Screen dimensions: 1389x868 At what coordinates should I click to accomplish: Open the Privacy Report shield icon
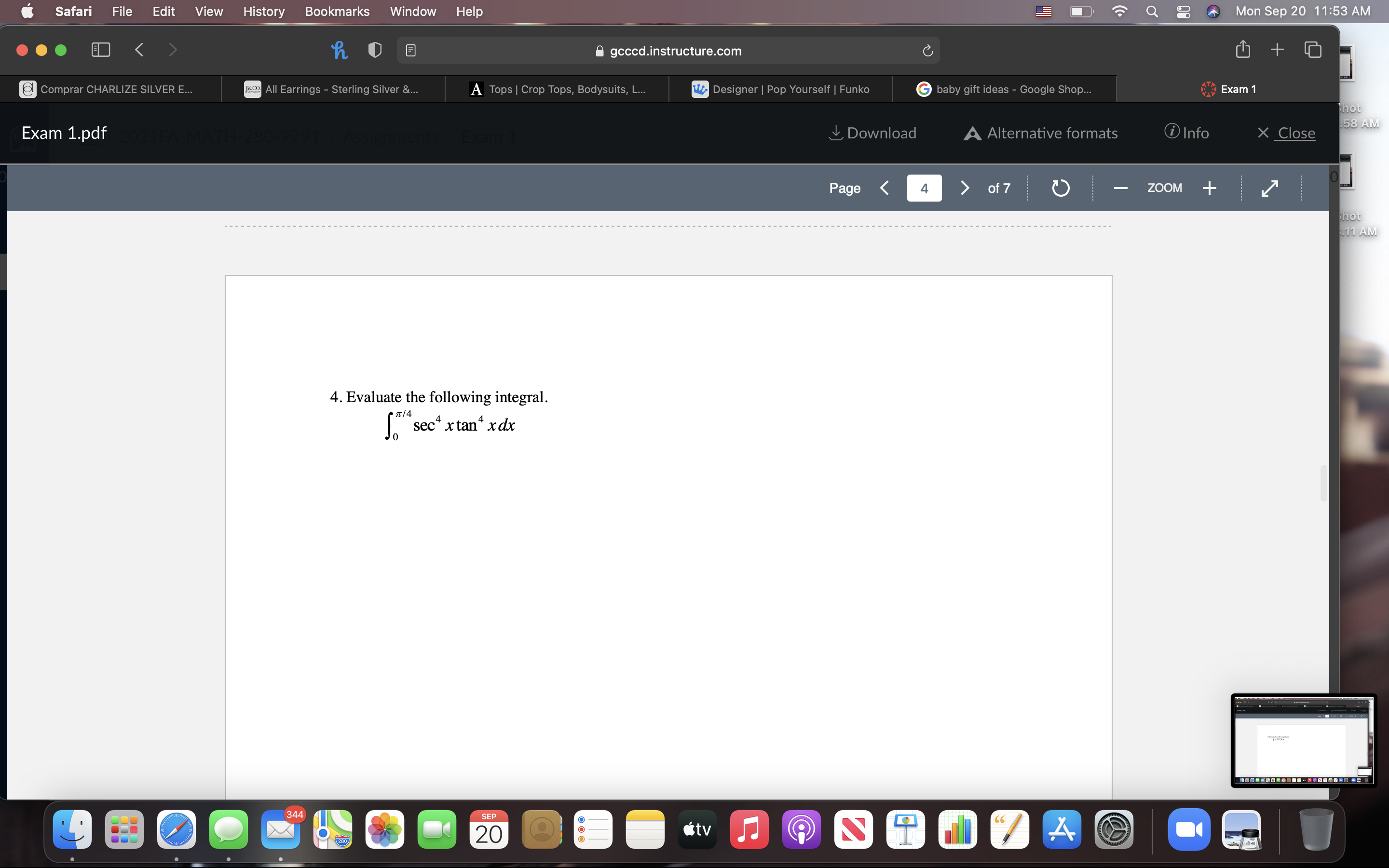(374, 50)
